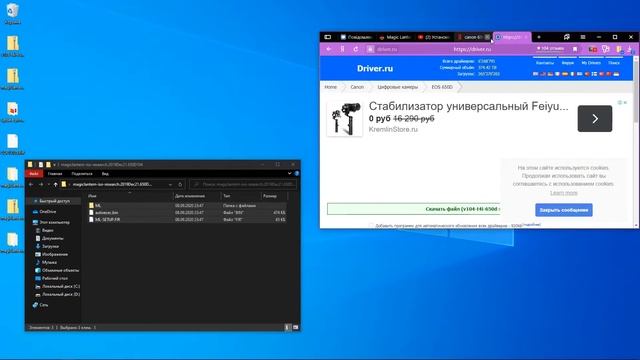Open the Driver.ru logo link
640x360 pixels.
pyautogui.click(x=375, y=69)
